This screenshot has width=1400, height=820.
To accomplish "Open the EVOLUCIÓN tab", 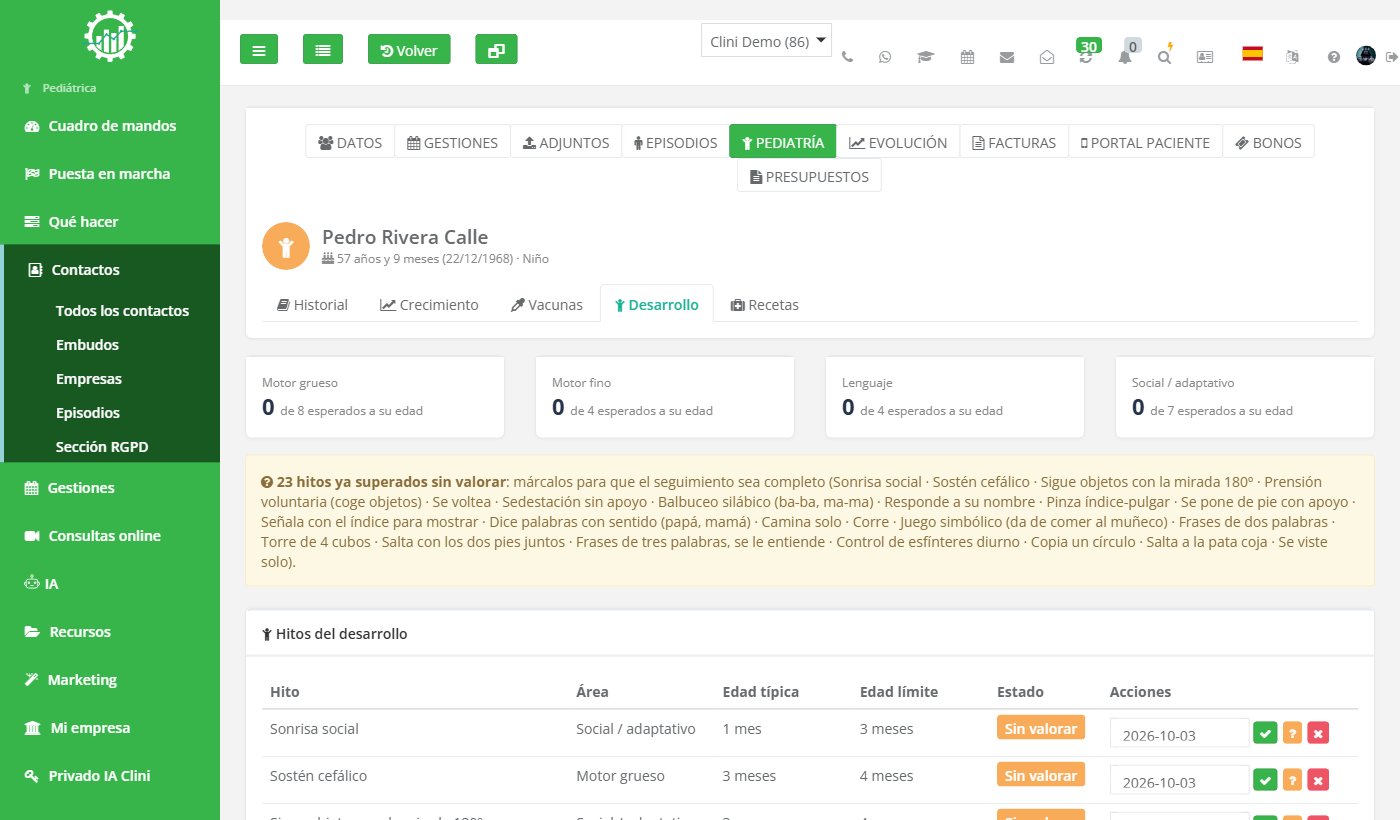I will click(898, 142).
